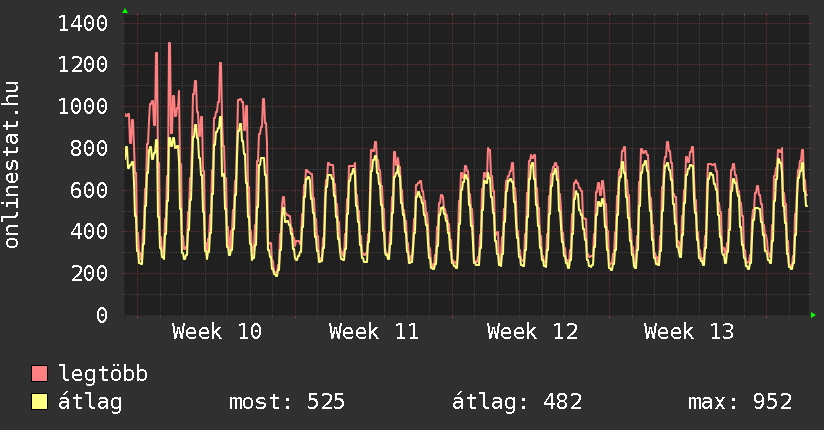Click the most: 525 statistic
The height and width of the screenshot is (430, 824).
[287, 403]
